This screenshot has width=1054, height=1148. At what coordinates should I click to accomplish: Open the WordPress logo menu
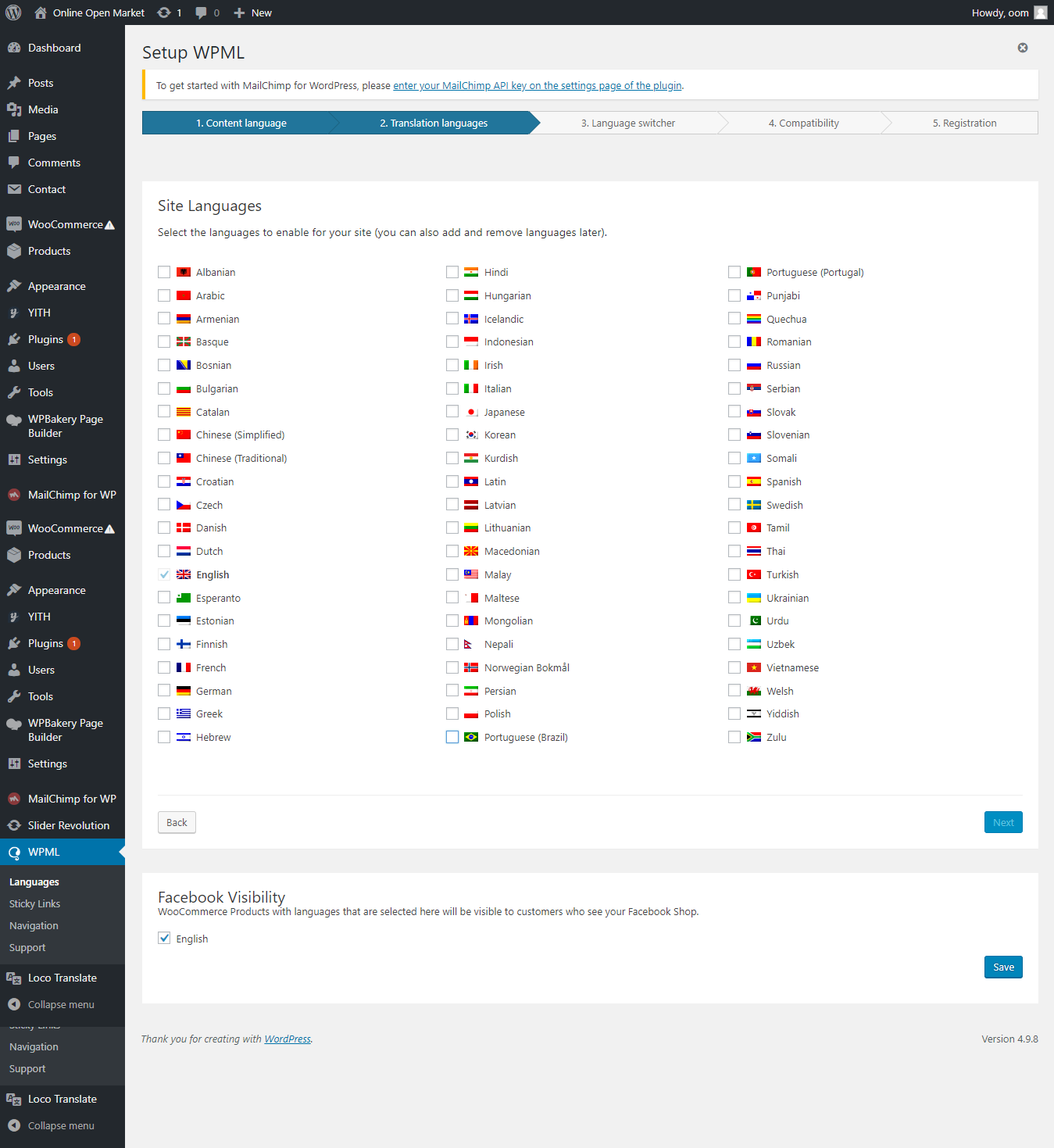(x=13, y=13)
